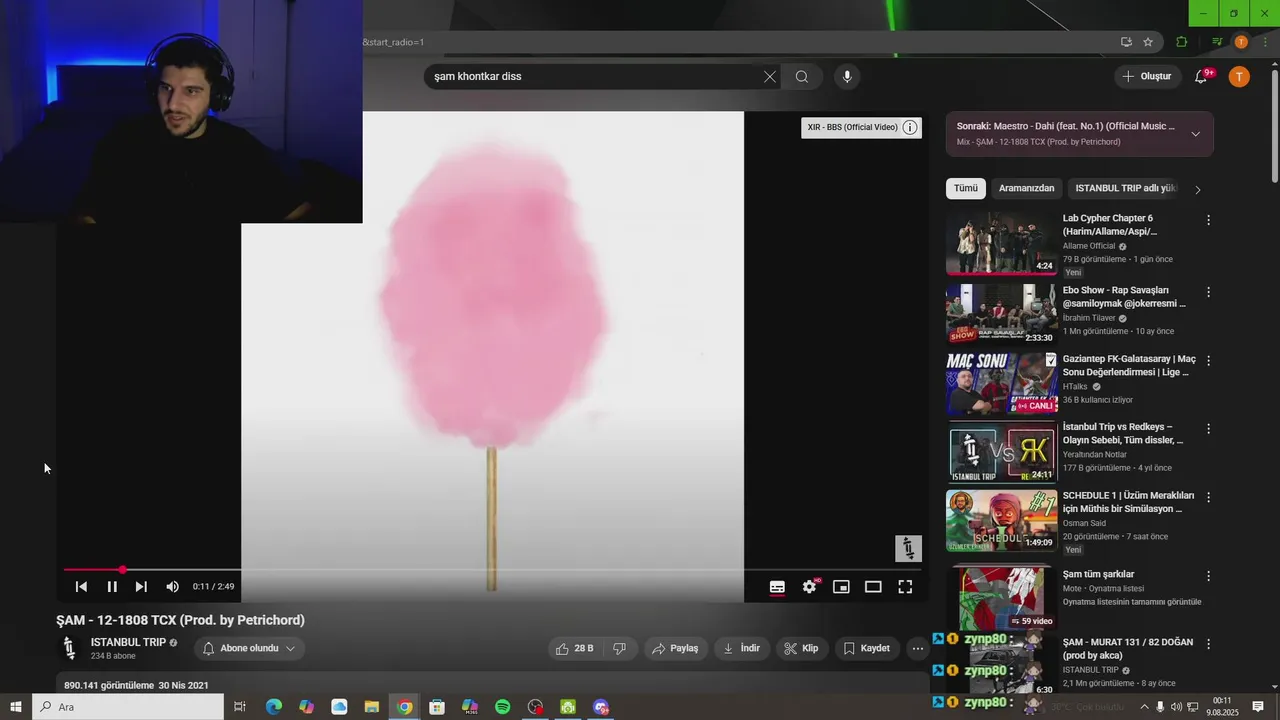Open the player settings gear
Viewport: 1280px width, 720px height.
809,587
